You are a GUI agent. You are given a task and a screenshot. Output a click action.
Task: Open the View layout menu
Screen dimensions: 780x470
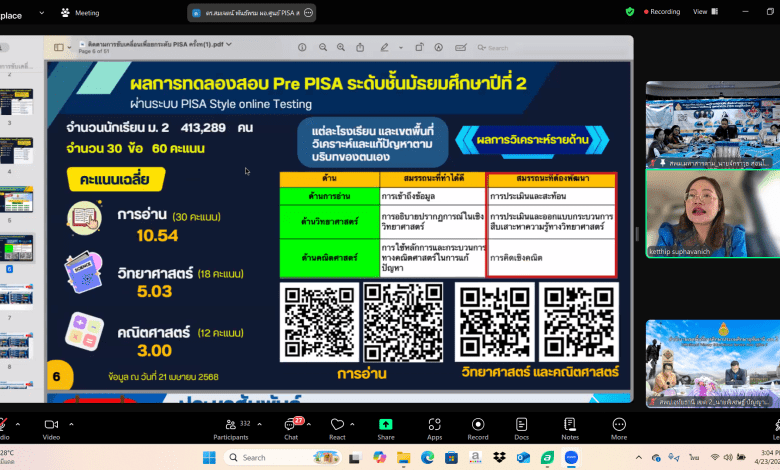[704, 12]
